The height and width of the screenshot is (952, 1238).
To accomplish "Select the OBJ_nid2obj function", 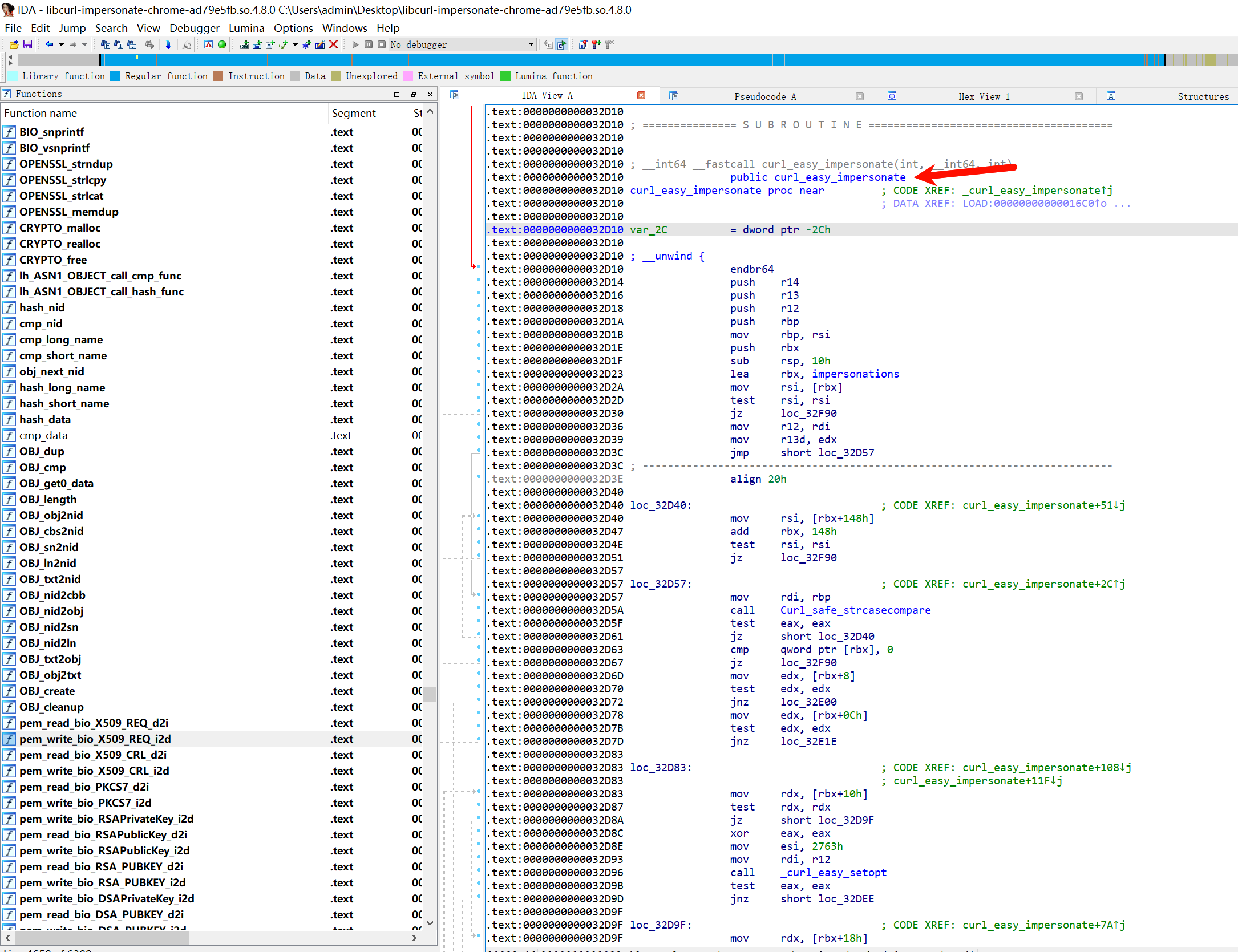I will pos(51,611).
